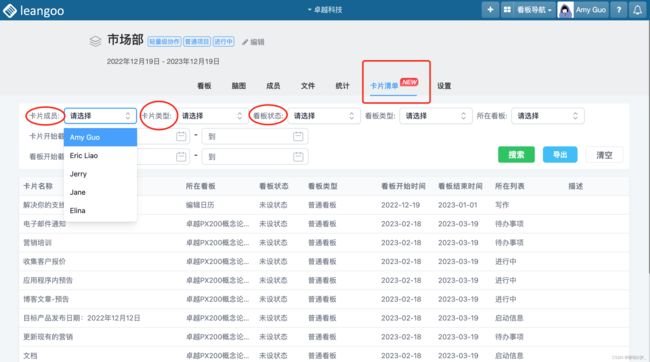
Task: Click the plus add button in header
Action: (490, 10)
